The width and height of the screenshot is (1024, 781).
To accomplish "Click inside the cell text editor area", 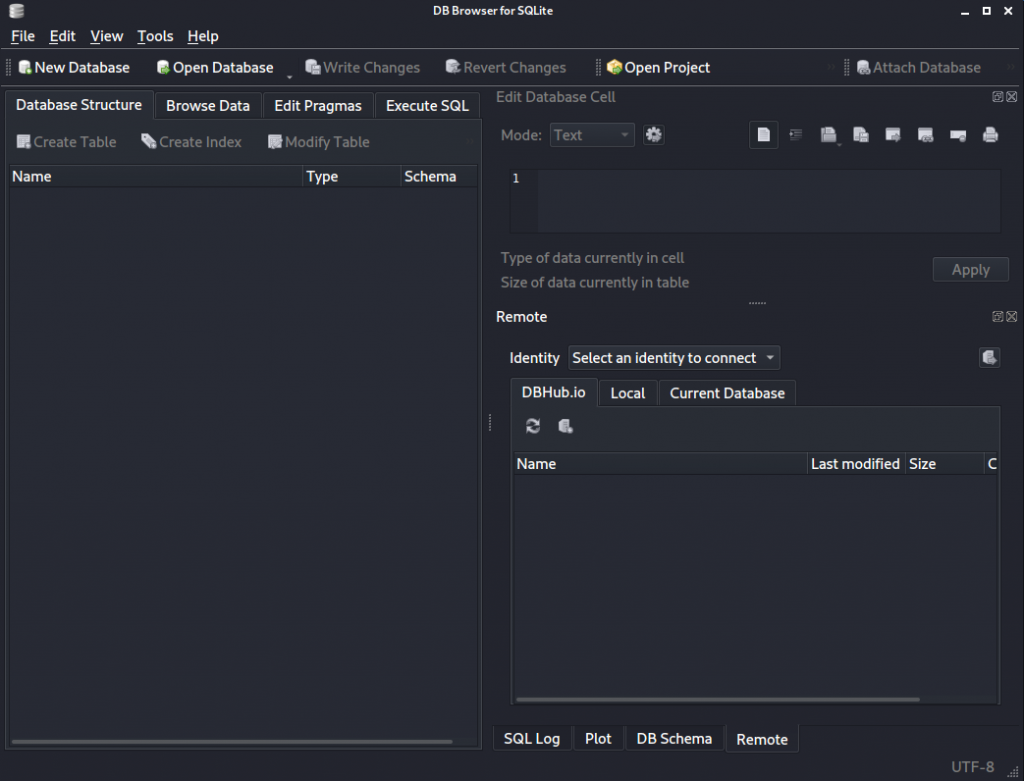I will pos(769,201).
